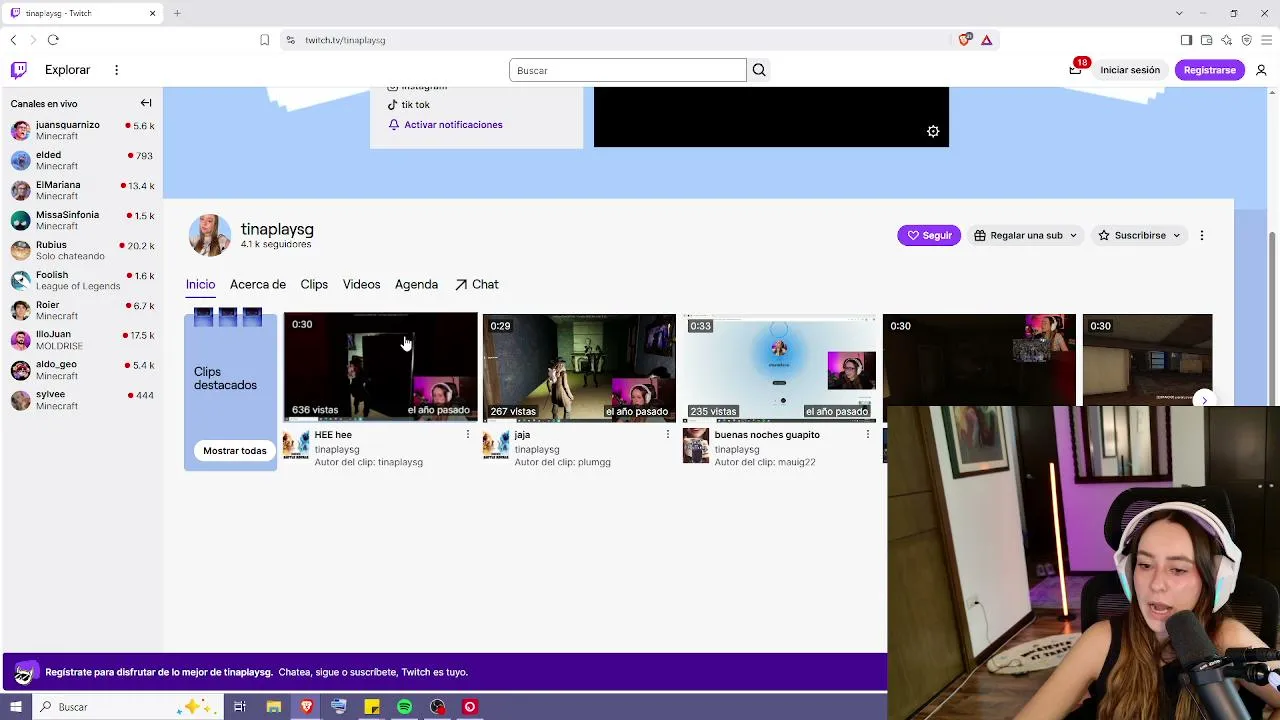Click Activar notificaciones link
Screen dimensions: 1280x720
pyautogui.click(x=445, y=125)
